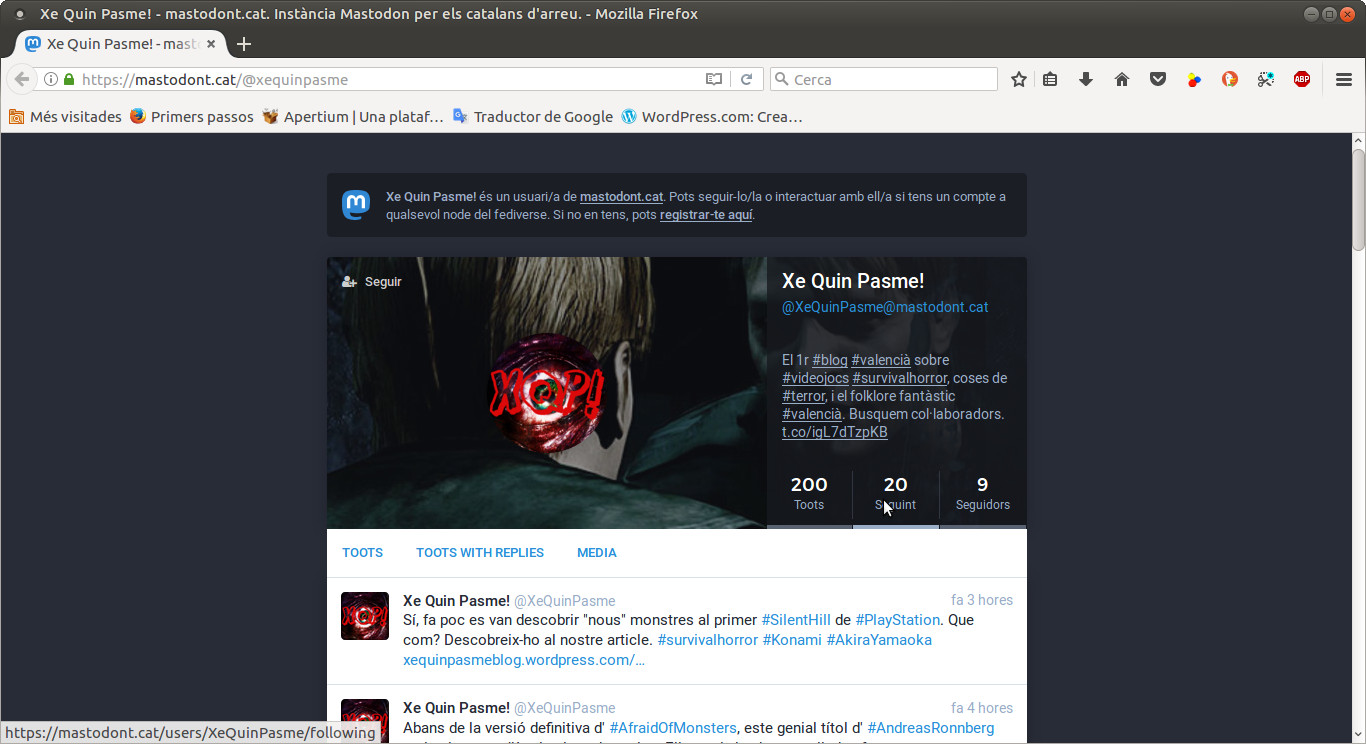Viewport: 1366px width, 744px height.
Task: Open the Adblock Plus ABP icon
Action: point(1301,80)
